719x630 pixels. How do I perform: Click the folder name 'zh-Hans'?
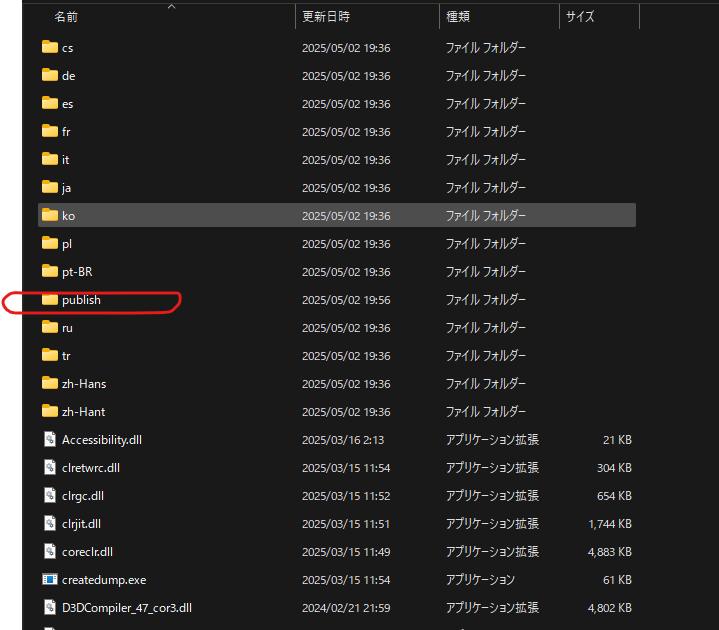pos(84,384)
